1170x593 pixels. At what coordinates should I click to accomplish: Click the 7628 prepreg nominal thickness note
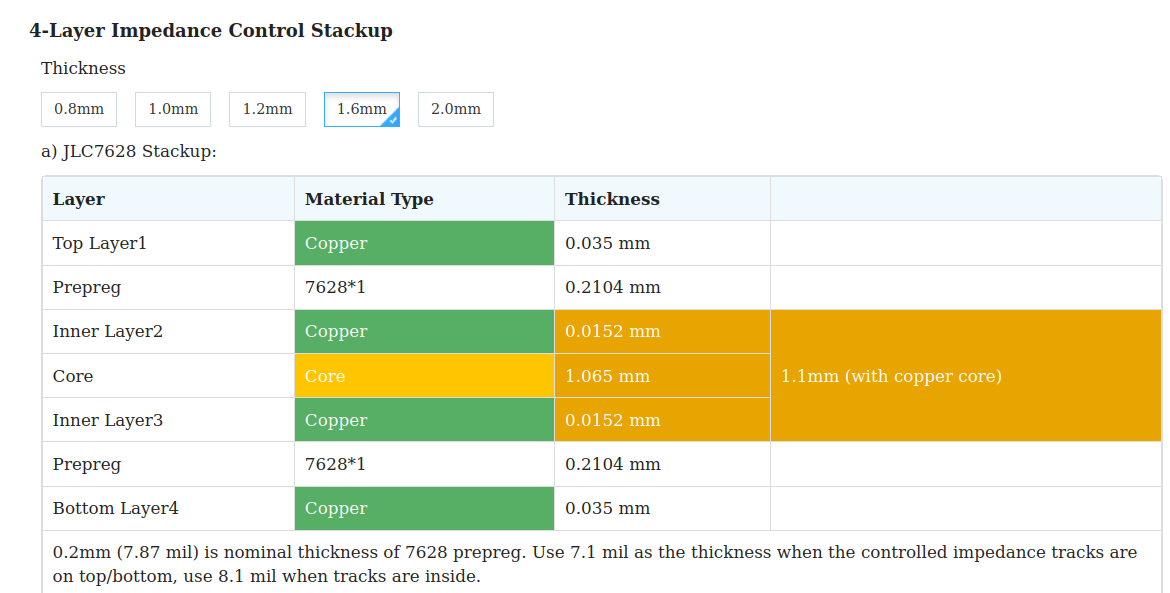[x=594, y=564]
